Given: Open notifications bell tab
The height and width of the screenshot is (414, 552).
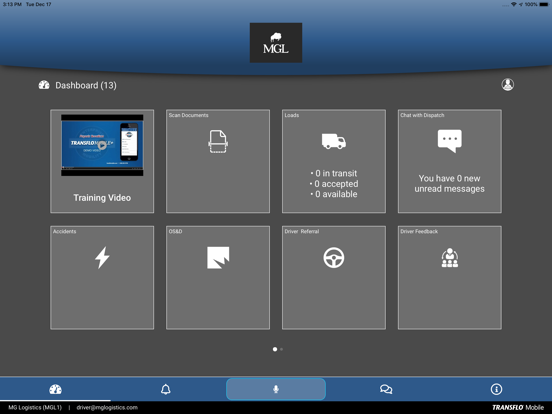Looking at the screenshot, I should pos(165,389).
